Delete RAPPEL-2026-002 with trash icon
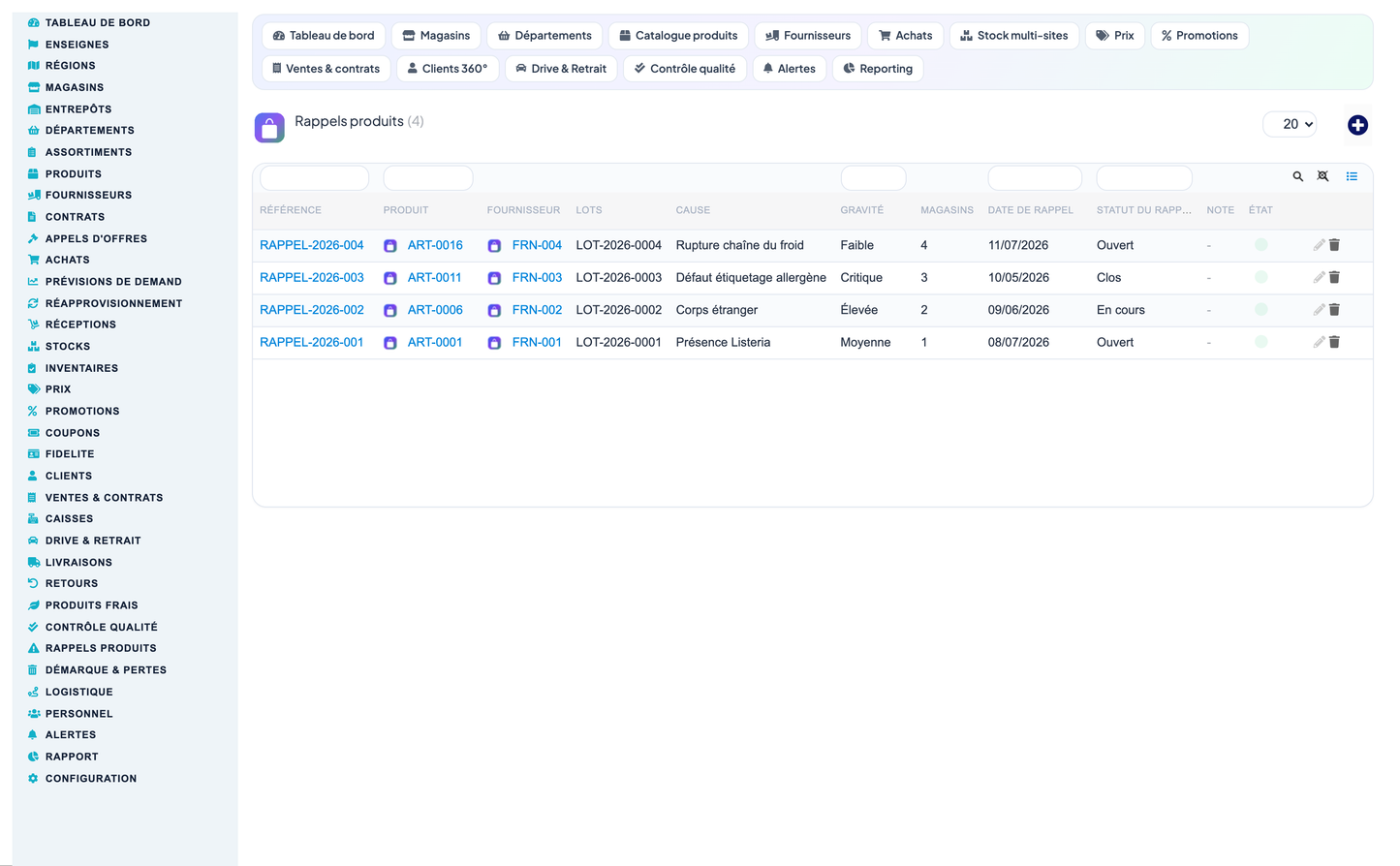Image resolution: width=1400 pixels, height=866 pixels. tap(1334, 310)
